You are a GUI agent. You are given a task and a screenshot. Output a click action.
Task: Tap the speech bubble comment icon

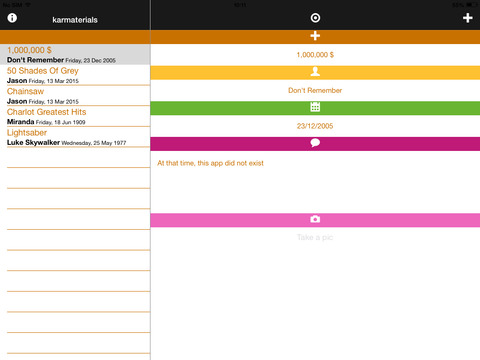coord(315,143)
